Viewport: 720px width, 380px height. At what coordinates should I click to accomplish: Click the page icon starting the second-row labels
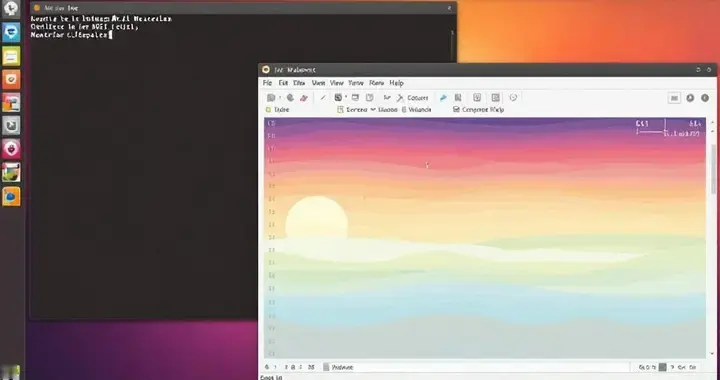(340, 110)
